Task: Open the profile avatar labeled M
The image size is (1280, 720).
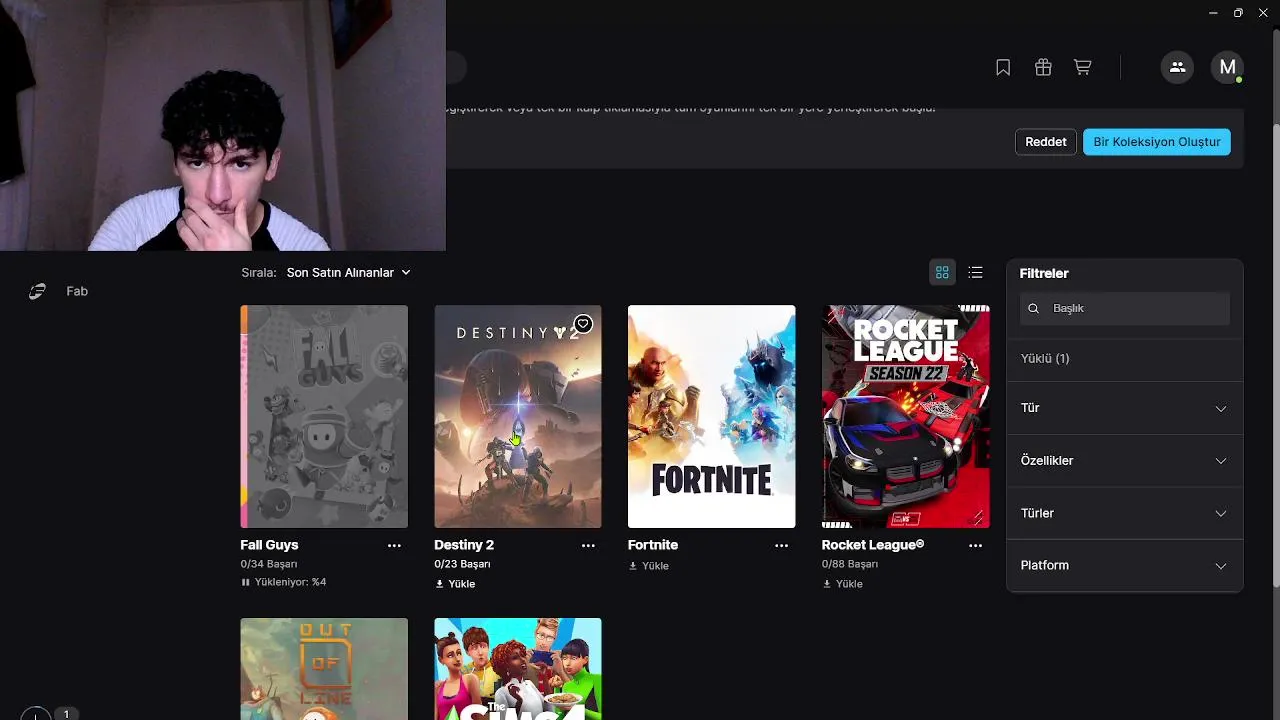Action: (1227, 67)
